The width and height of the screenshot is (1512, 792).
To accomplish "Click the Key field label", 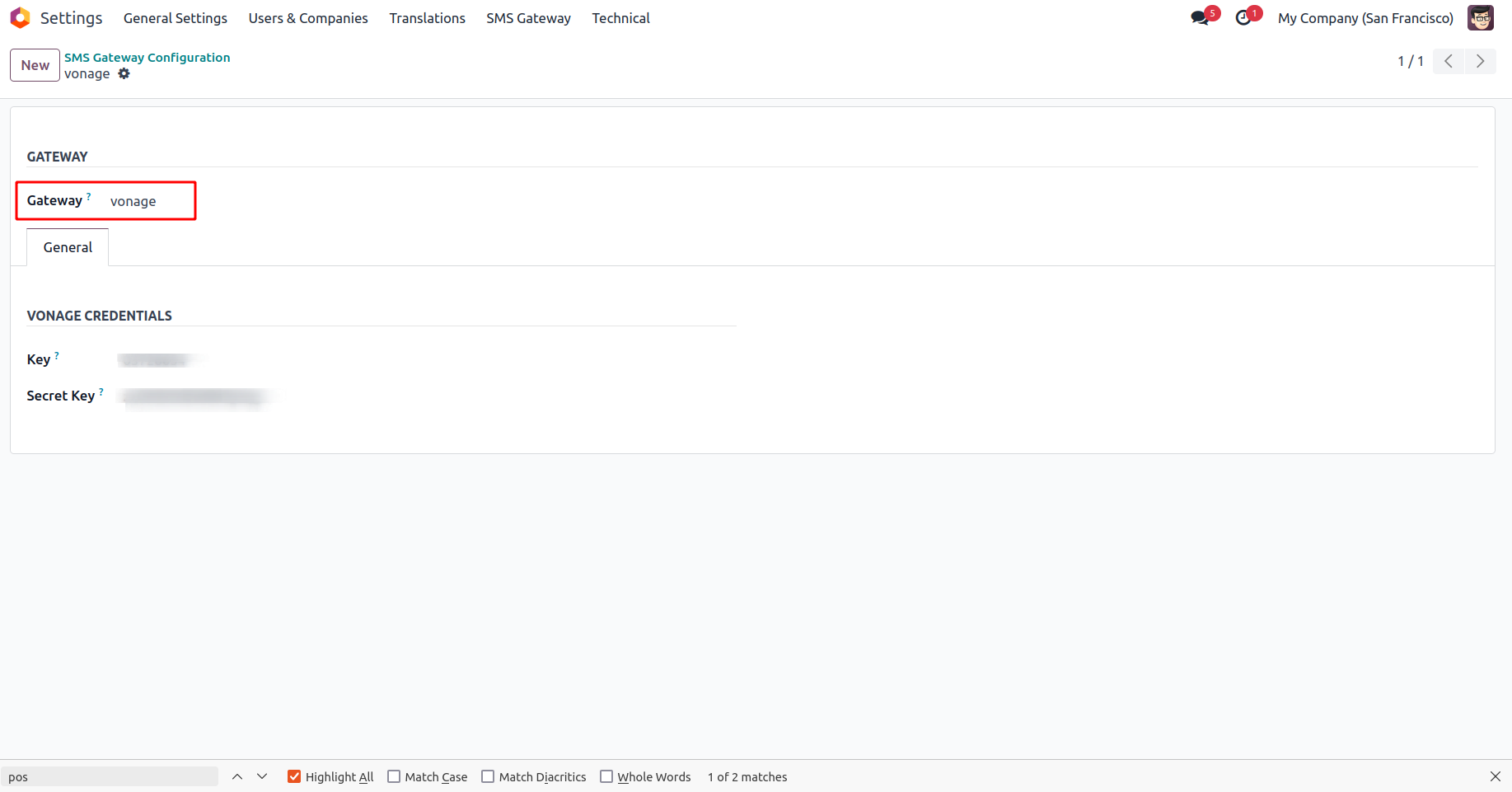I will (39, 359).
